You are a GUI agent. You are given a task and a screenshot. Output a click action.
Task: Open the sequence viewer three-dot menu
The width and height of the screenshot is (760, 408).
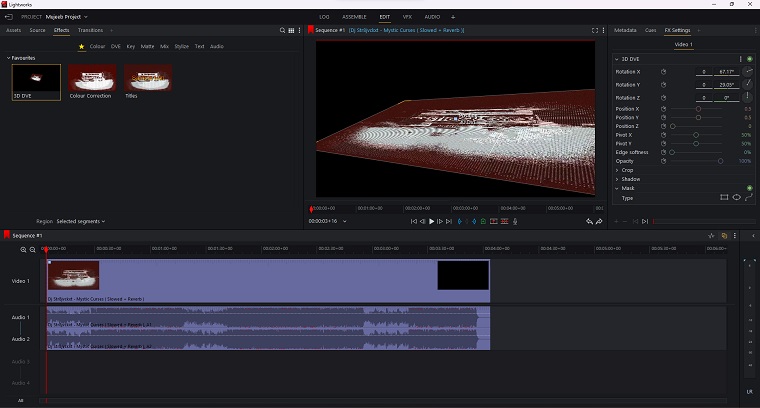click(603, 31)
